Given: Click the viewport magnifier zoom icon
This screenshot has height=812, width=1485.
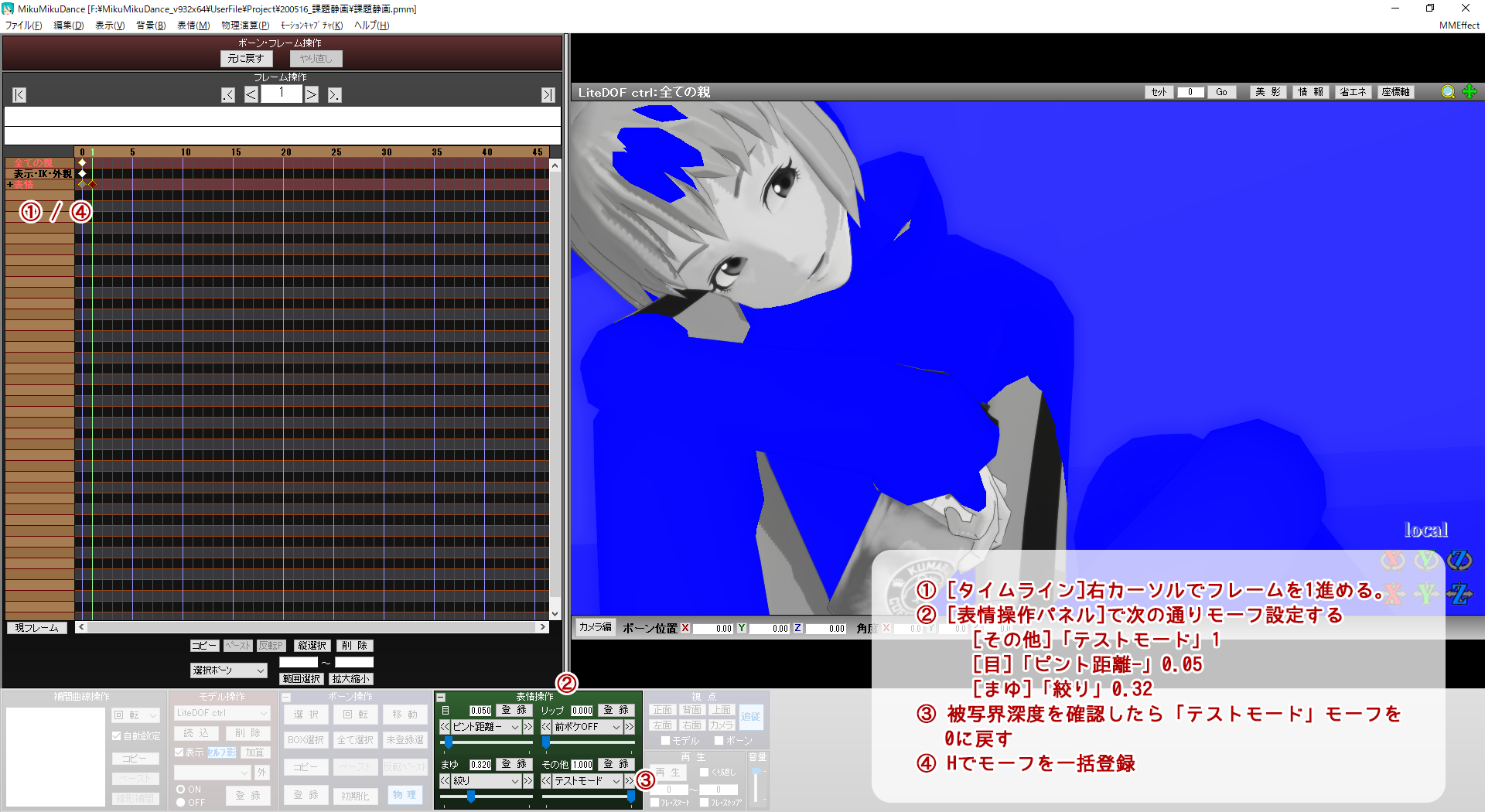Looking at the screenshot, I should click(1448, 91).
